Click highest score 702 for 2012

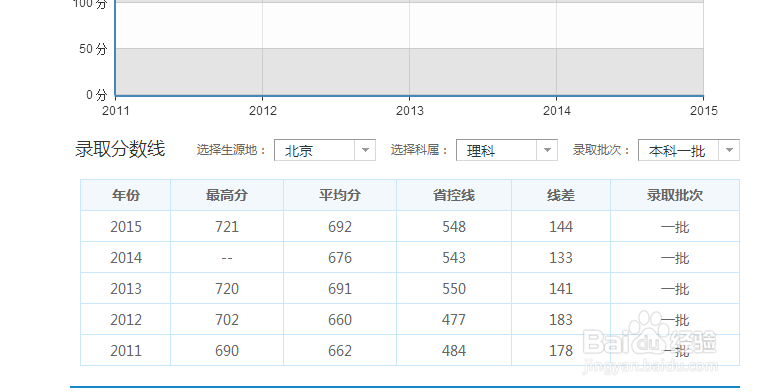point(227,319)
